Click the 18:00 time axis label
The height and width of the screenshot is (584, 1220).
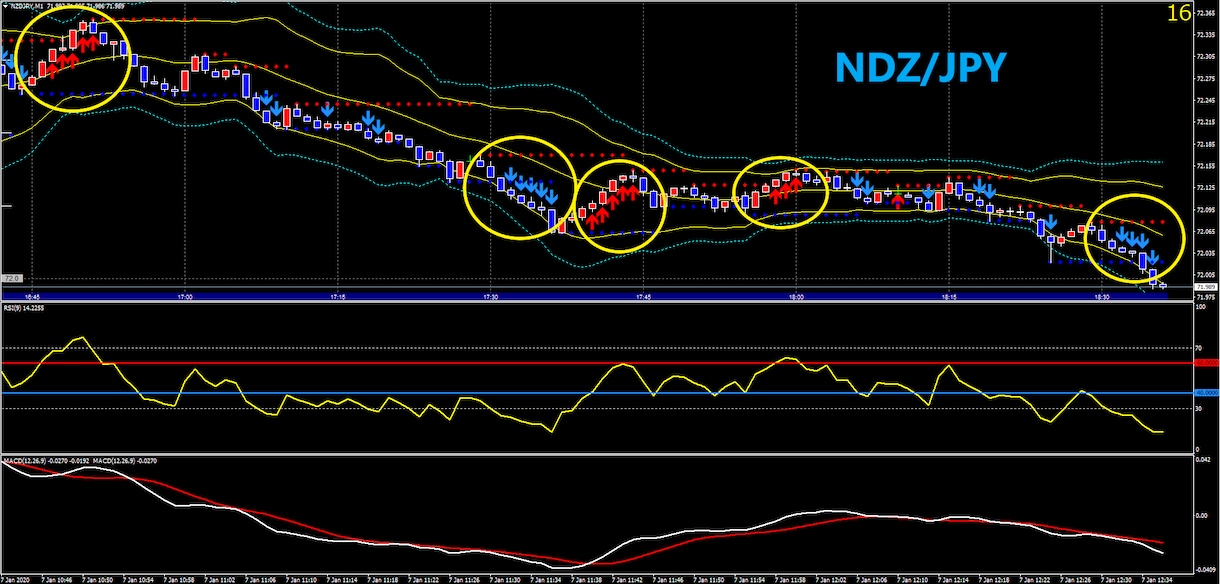pos(797,297)
